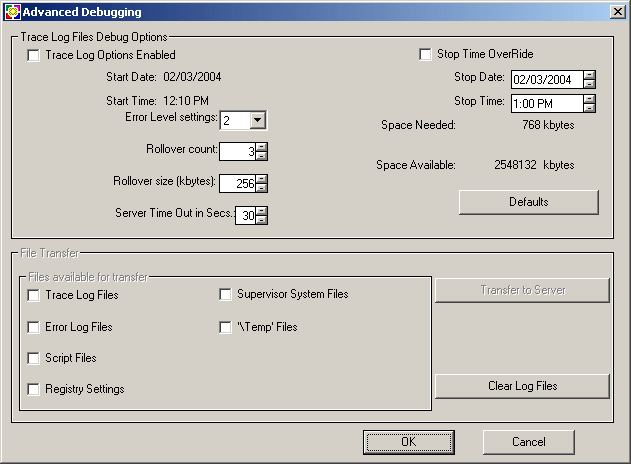The width and height of the screenshot is (631, 464).
Task: Enable the Trace Log Options Enabled checkbox
Action: coord(33,55)
